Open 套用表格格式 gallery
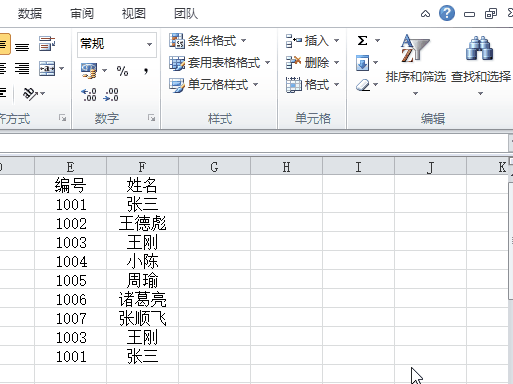The width and height of the screenshot is (513, 384). point(219,63)
